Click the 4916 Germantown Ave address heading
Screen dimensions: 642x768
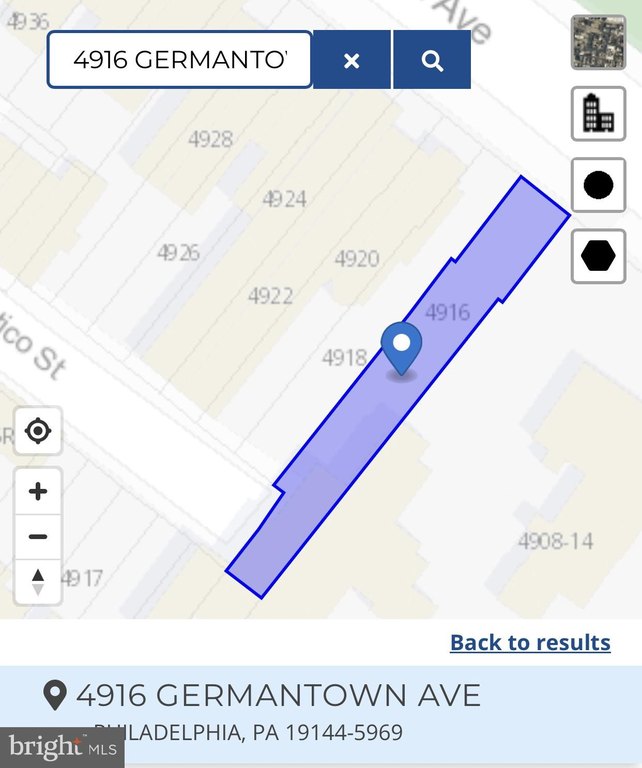tap(278, 695)
